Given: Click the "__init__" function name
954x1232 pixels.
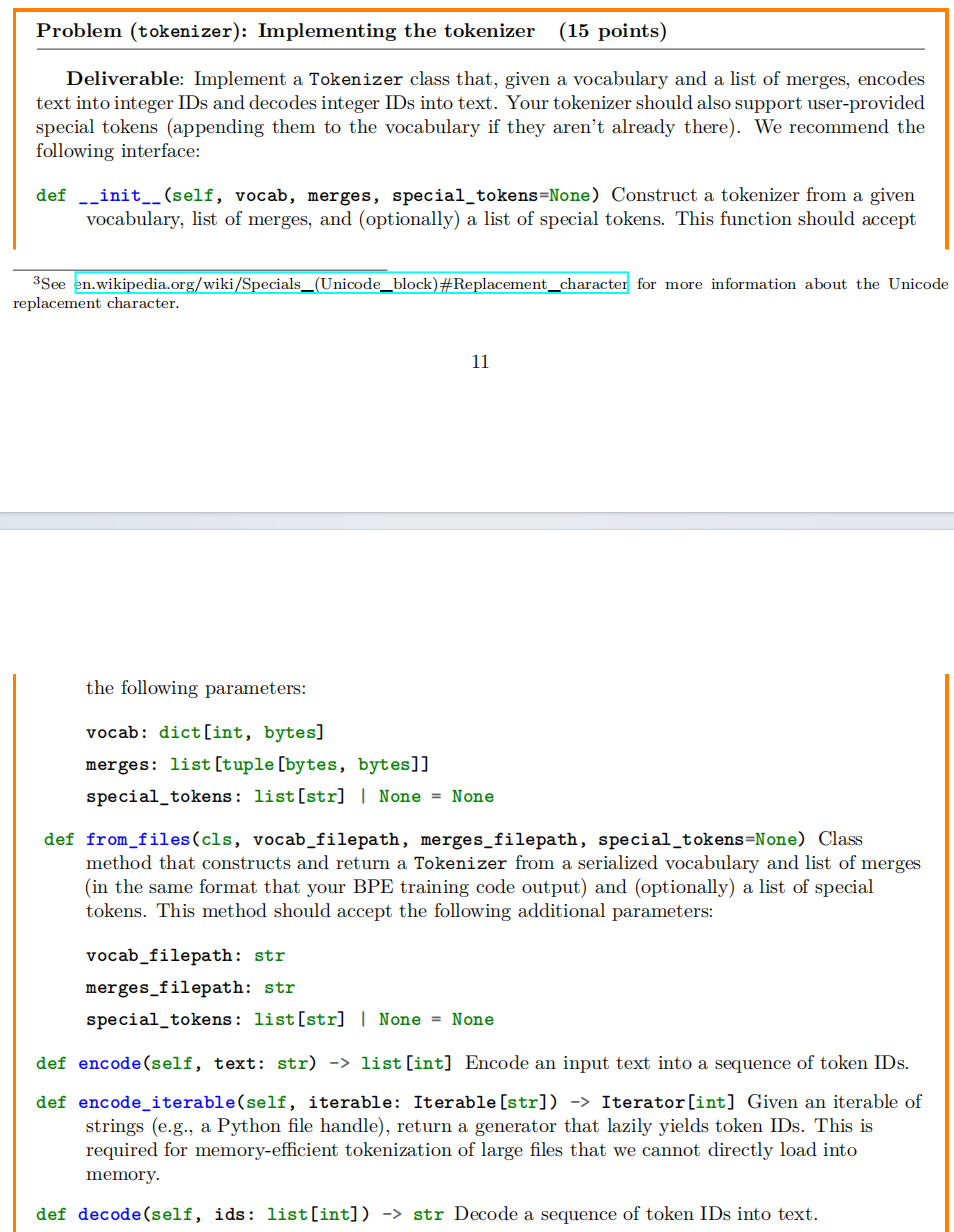Looking at the screenshot, I should click(x=120, y=195).
